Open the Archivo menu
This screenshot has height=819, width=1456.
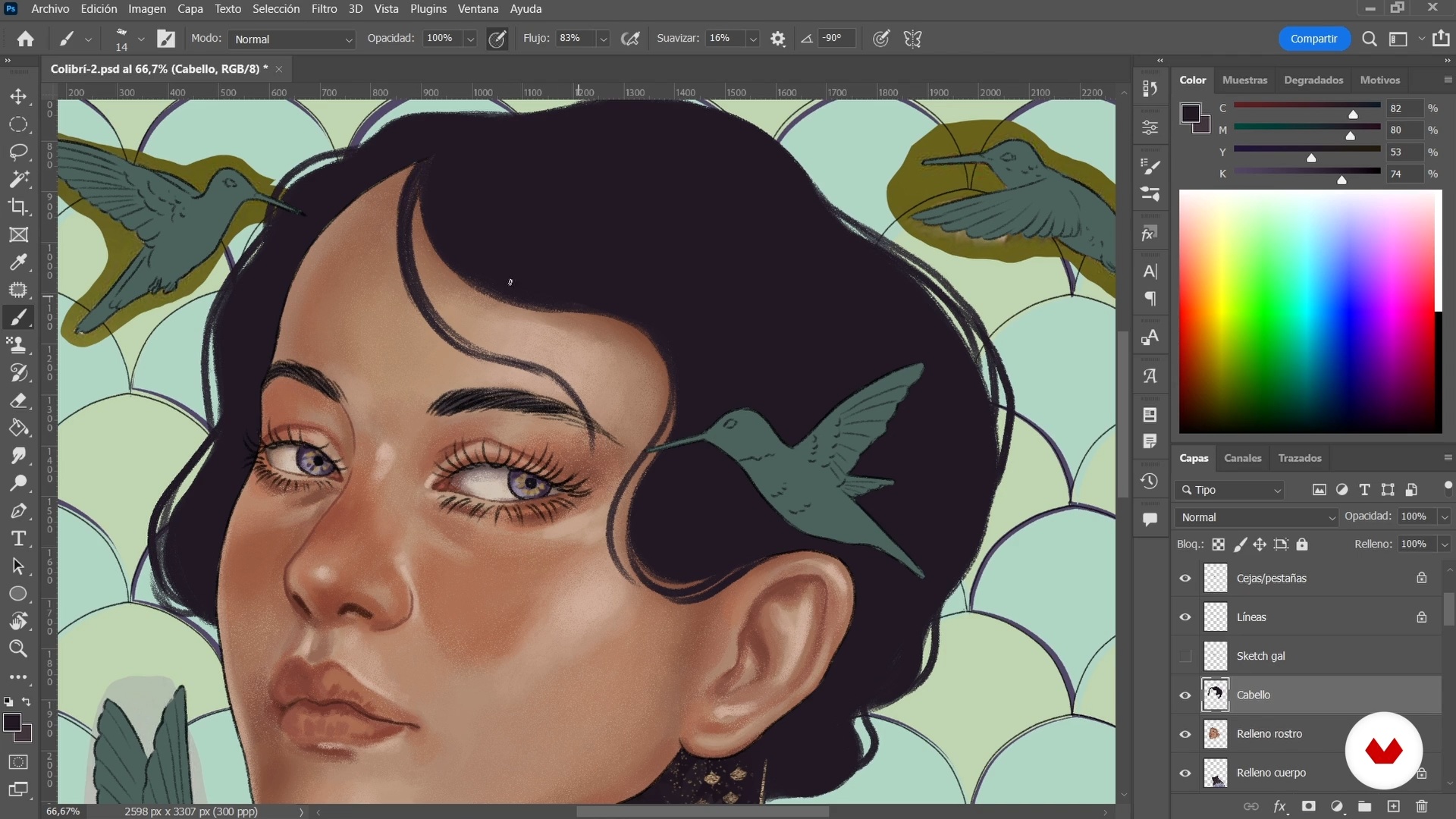[50, 9]
